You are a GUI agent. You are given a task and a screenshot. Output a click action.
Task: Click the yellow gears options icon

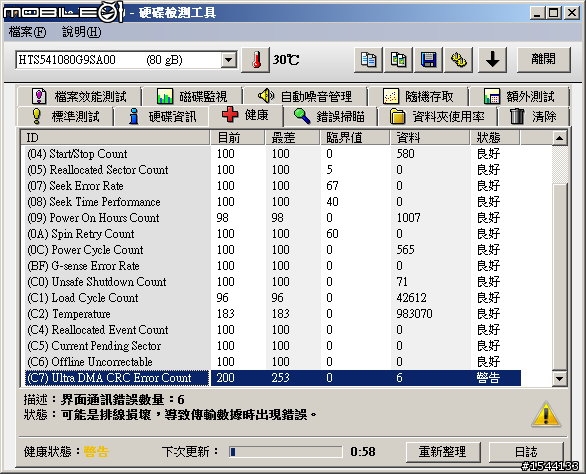click(x=459, y=60)
